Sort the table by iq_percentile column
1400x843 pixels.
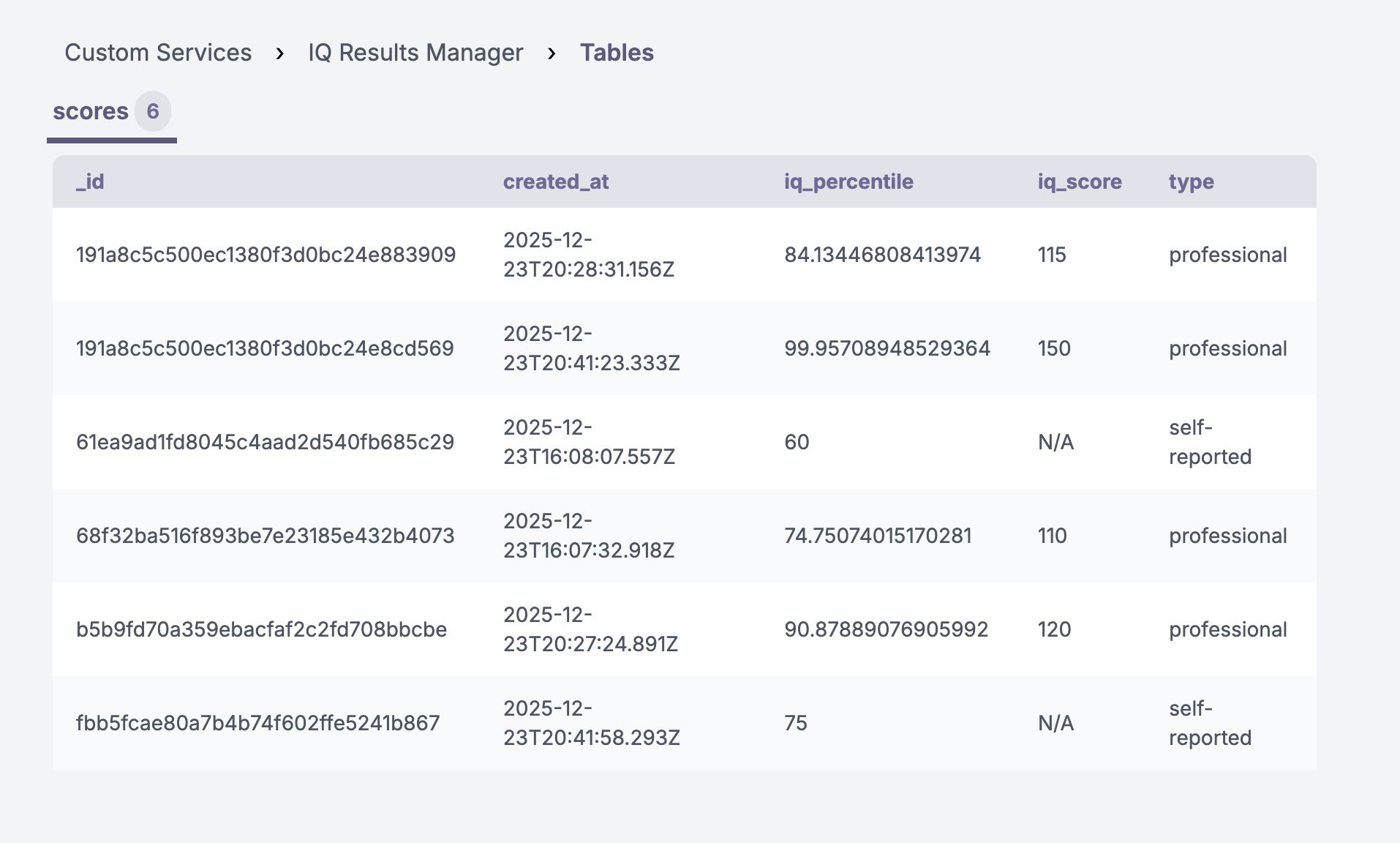pos(848,181)
